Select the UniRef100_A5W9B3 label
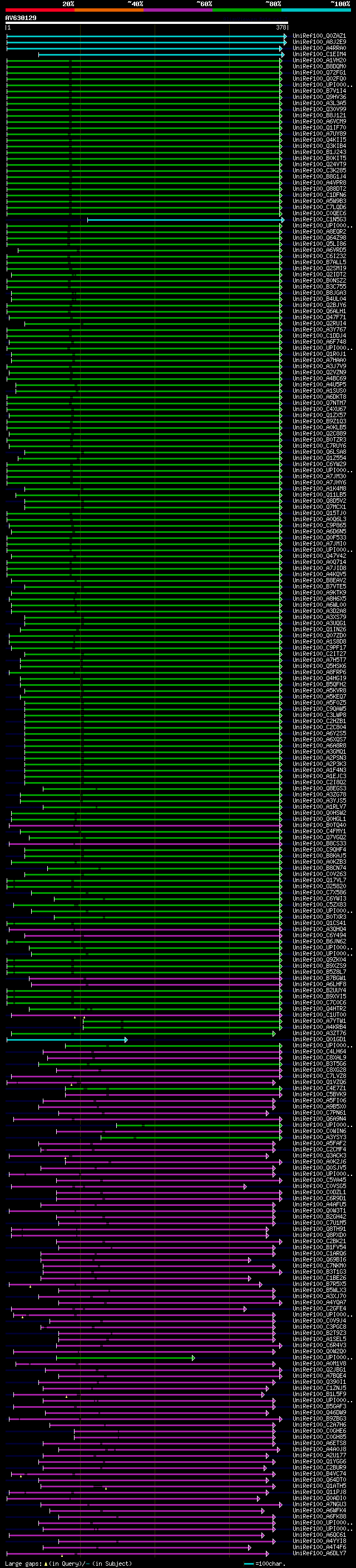Screen dimensions: 356x1568 click(319, 201)
